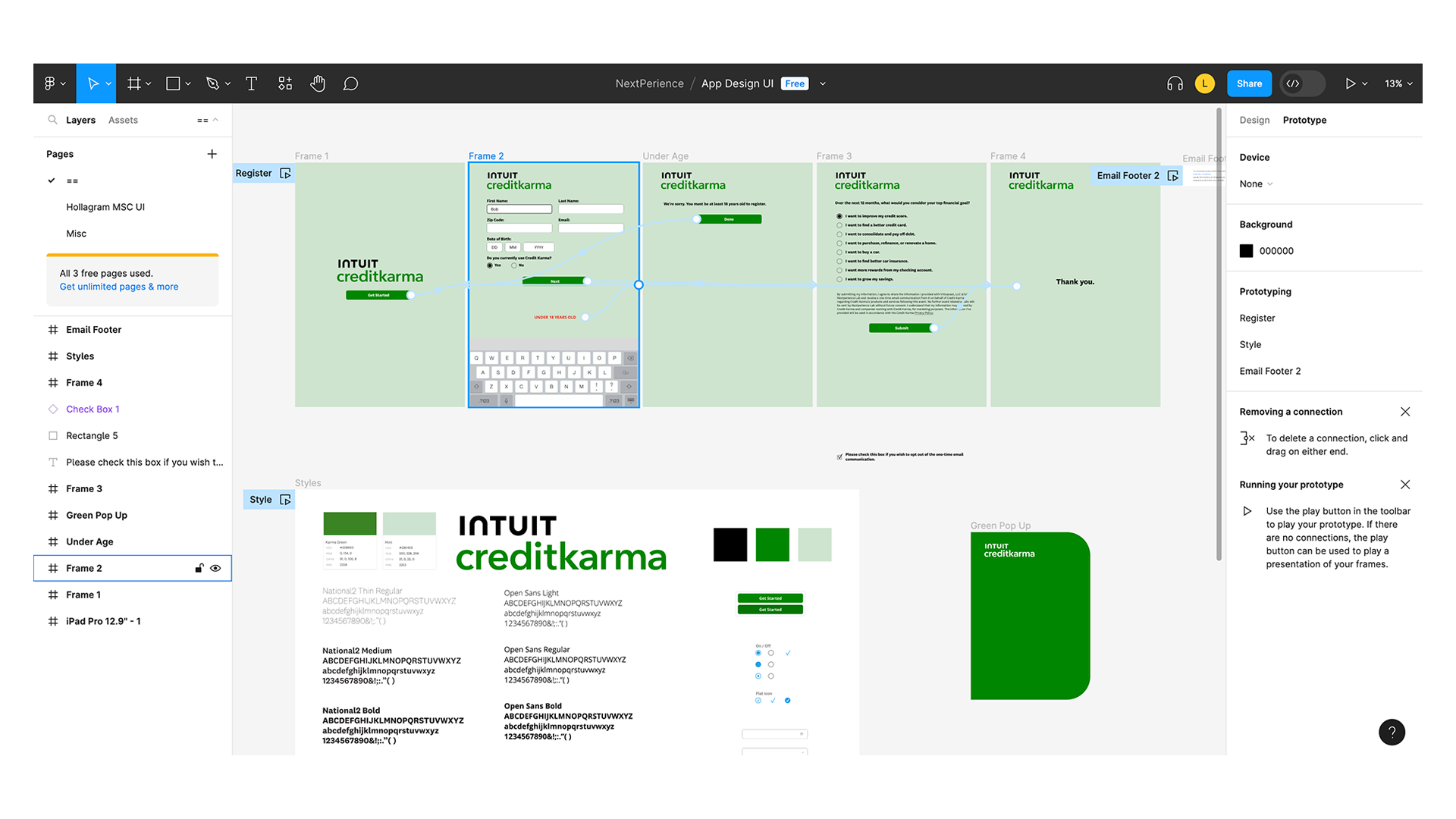Close the Running your prototype tip
This screenshot has width=1456, height=819.
click(x=1405, y=485)
